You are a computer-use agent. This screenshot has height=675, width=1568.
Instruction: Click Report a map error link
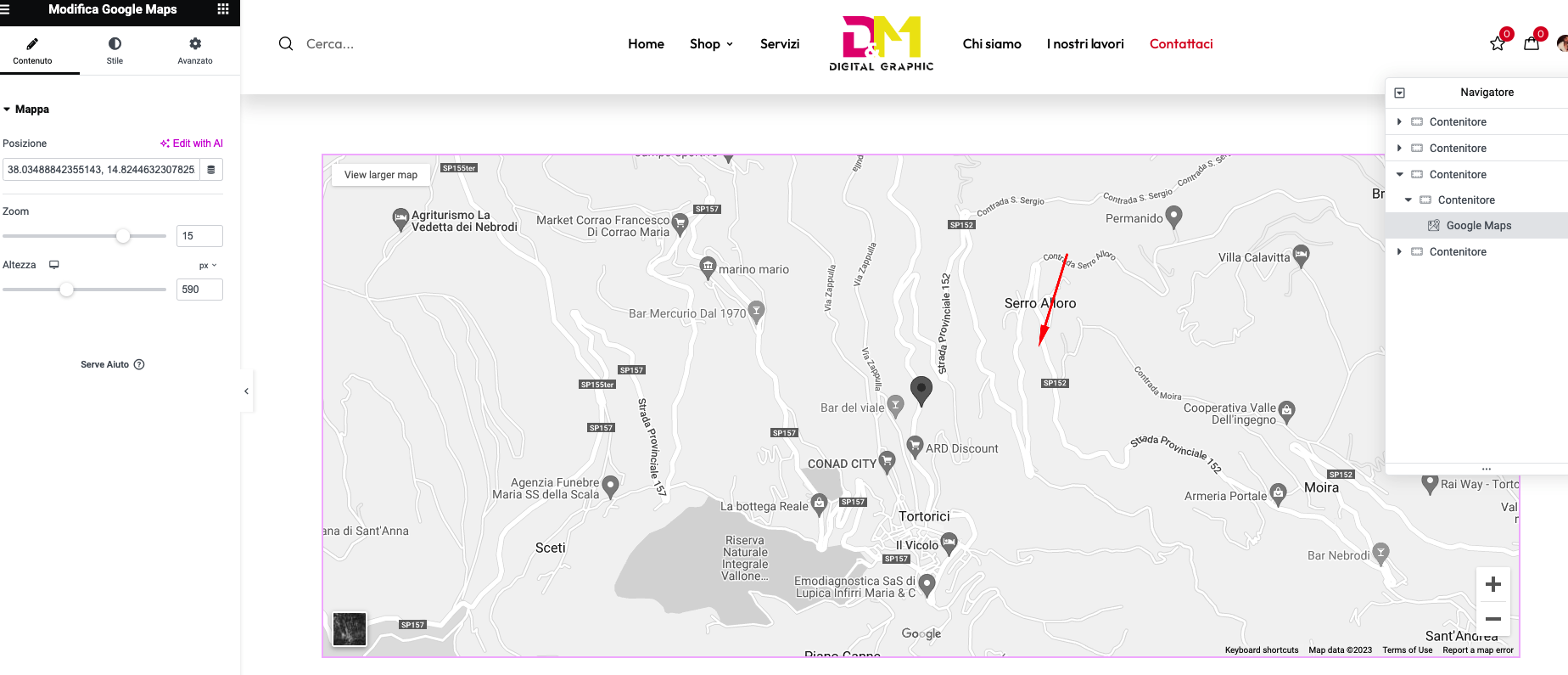click(1477, 650)
